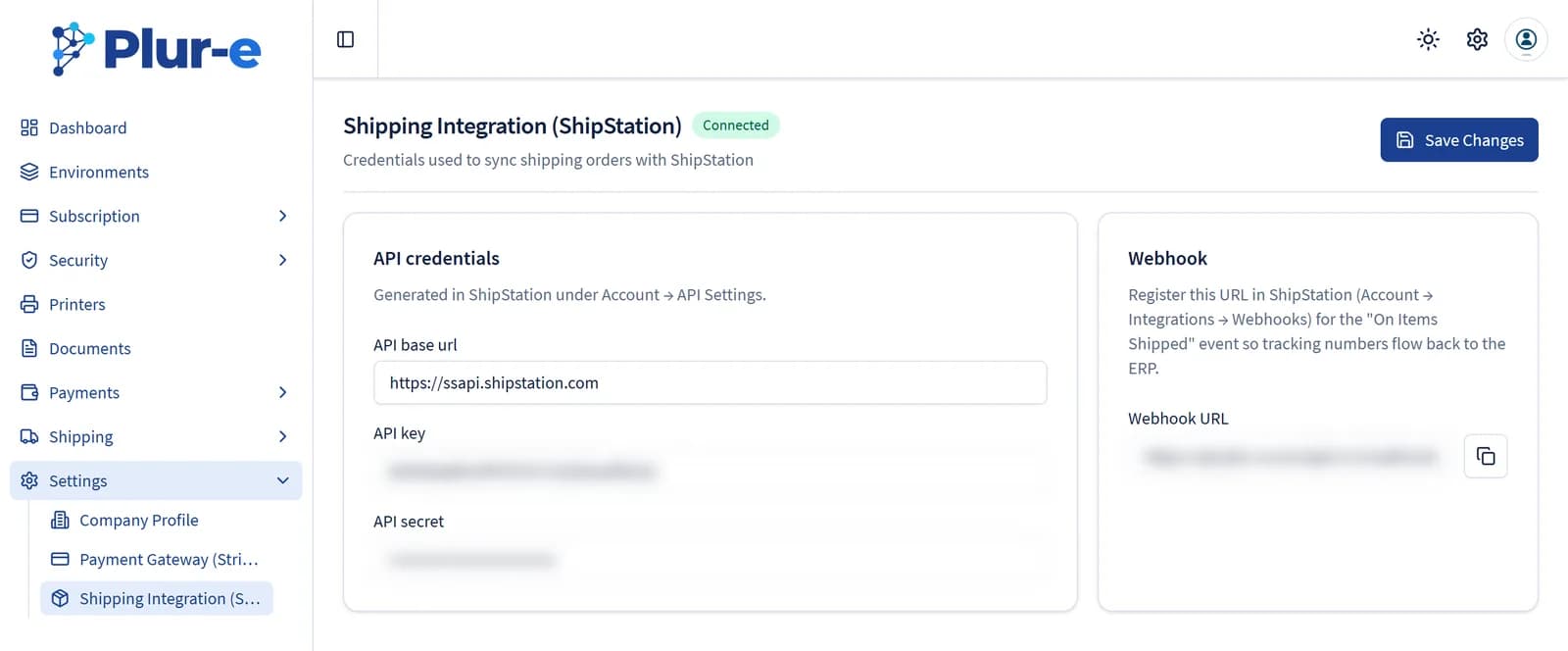Click the Subscription card icon
The height and width of the screenshot is (651, 1568).
pyautogui.click(x=29, y=216)
